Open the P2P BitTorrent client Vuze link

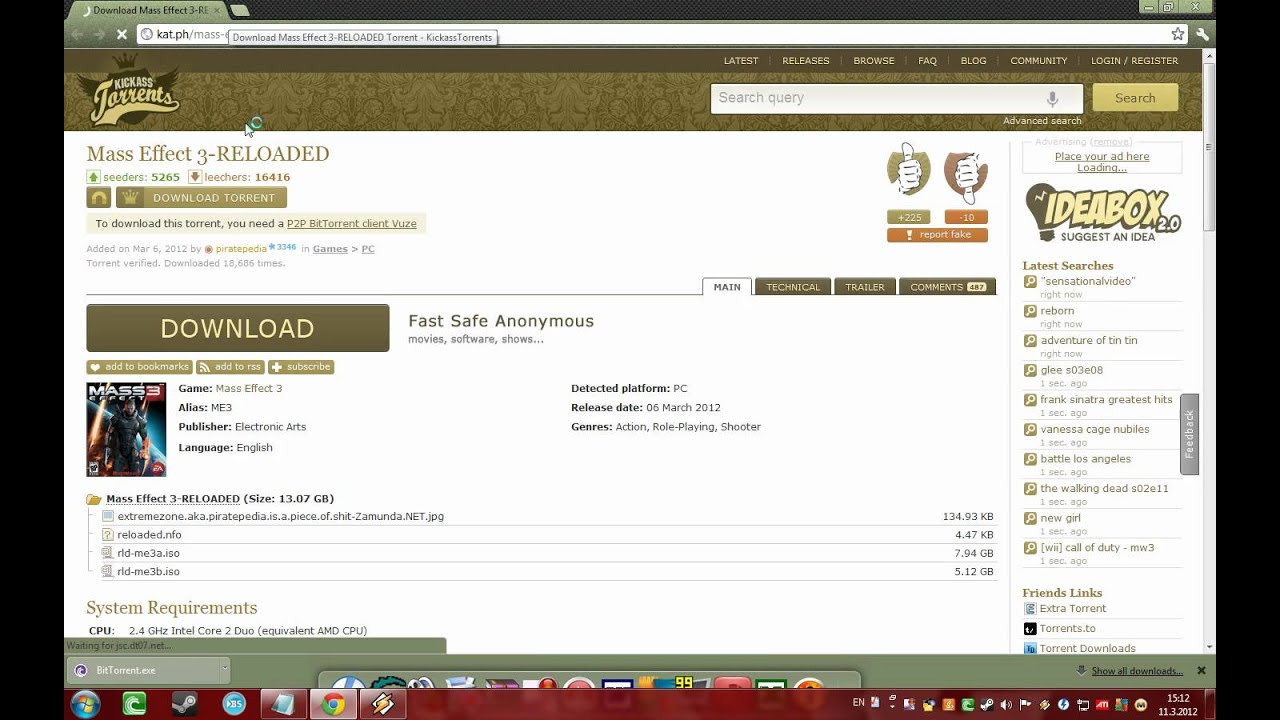pyautogui.click(x=351, y=224)
